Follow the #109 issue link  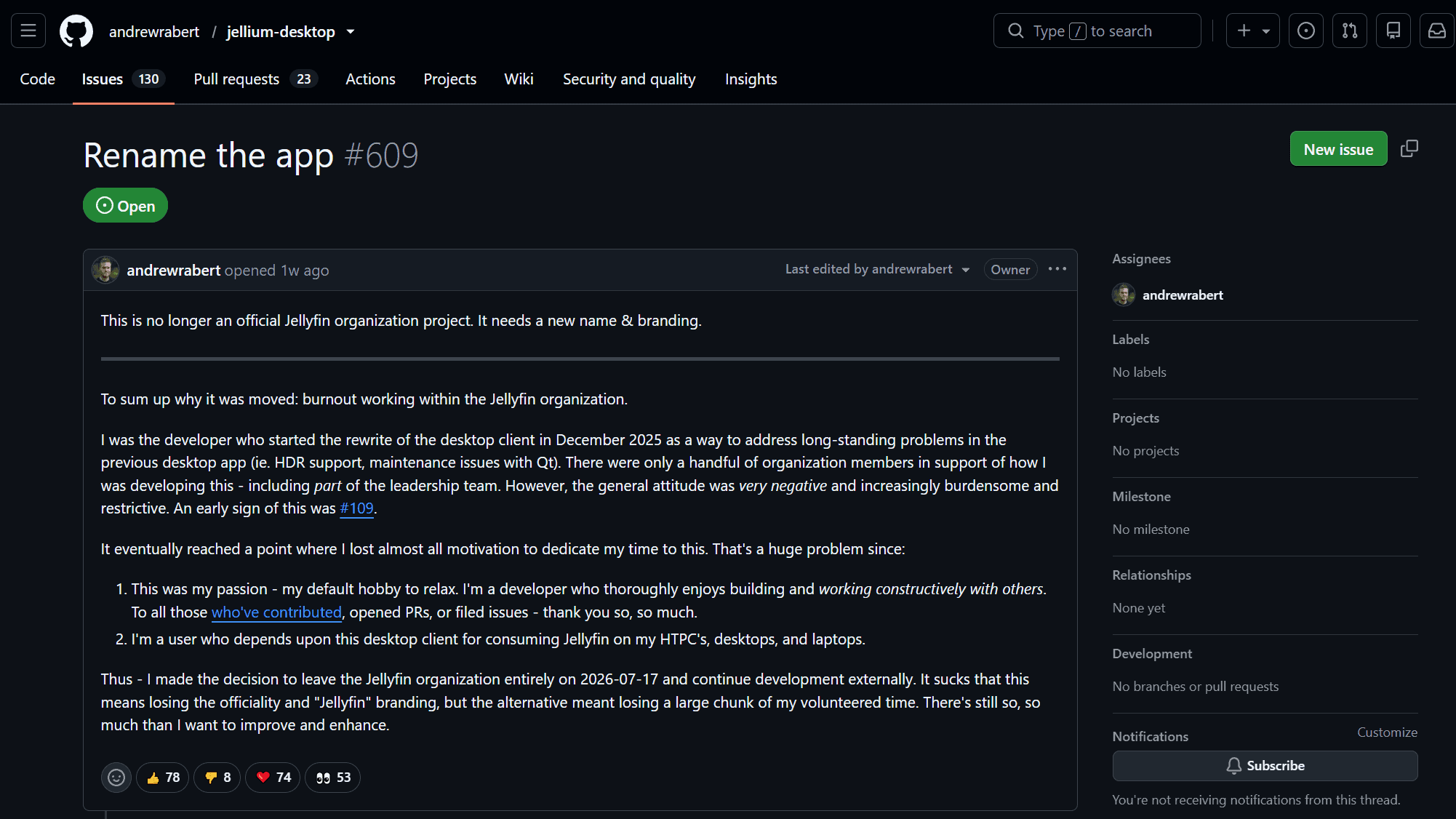(x=356, y=508)
